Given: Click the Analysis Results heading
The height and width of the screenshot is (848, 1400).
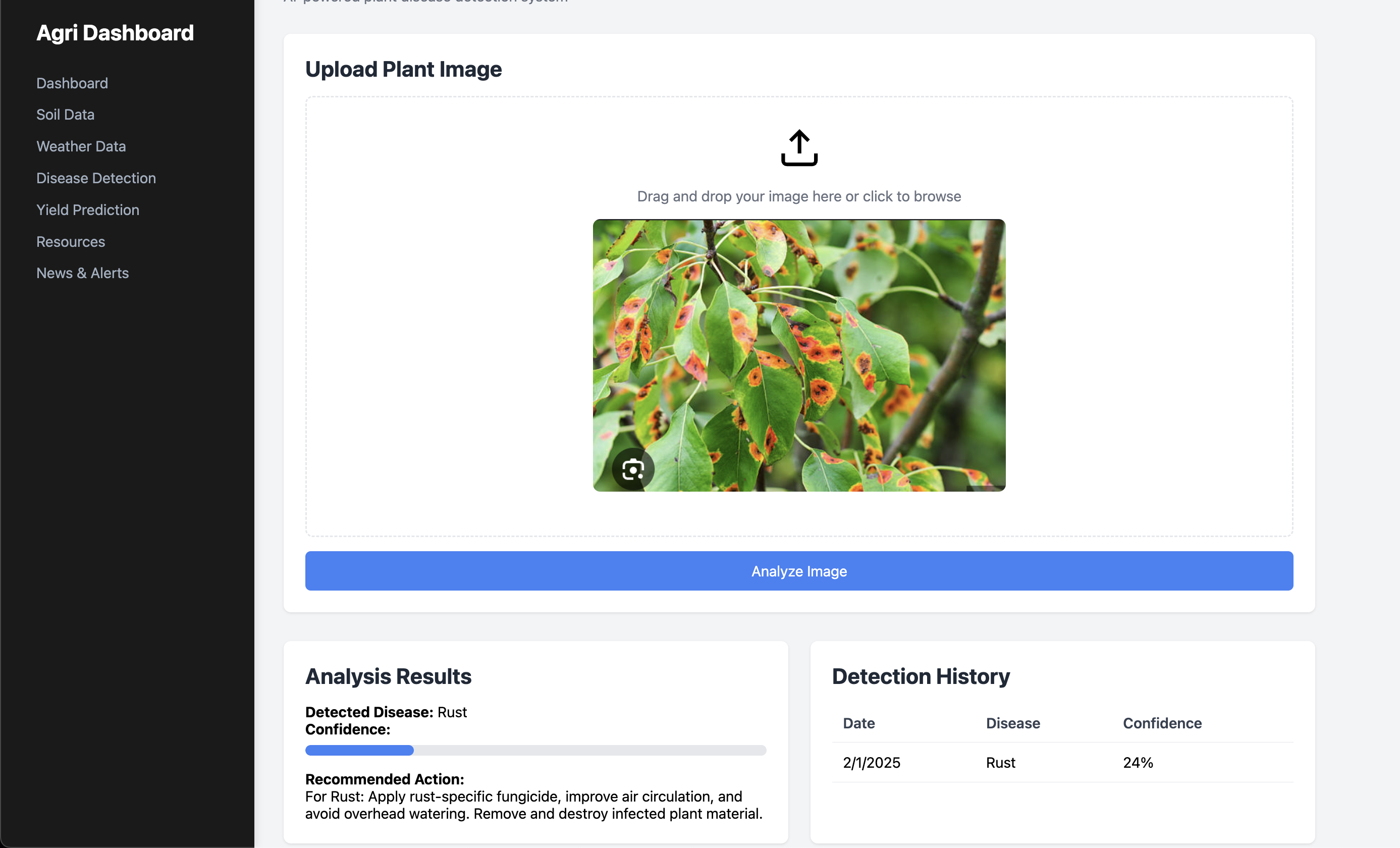Looking at the screenshot, I should [388, 676].
